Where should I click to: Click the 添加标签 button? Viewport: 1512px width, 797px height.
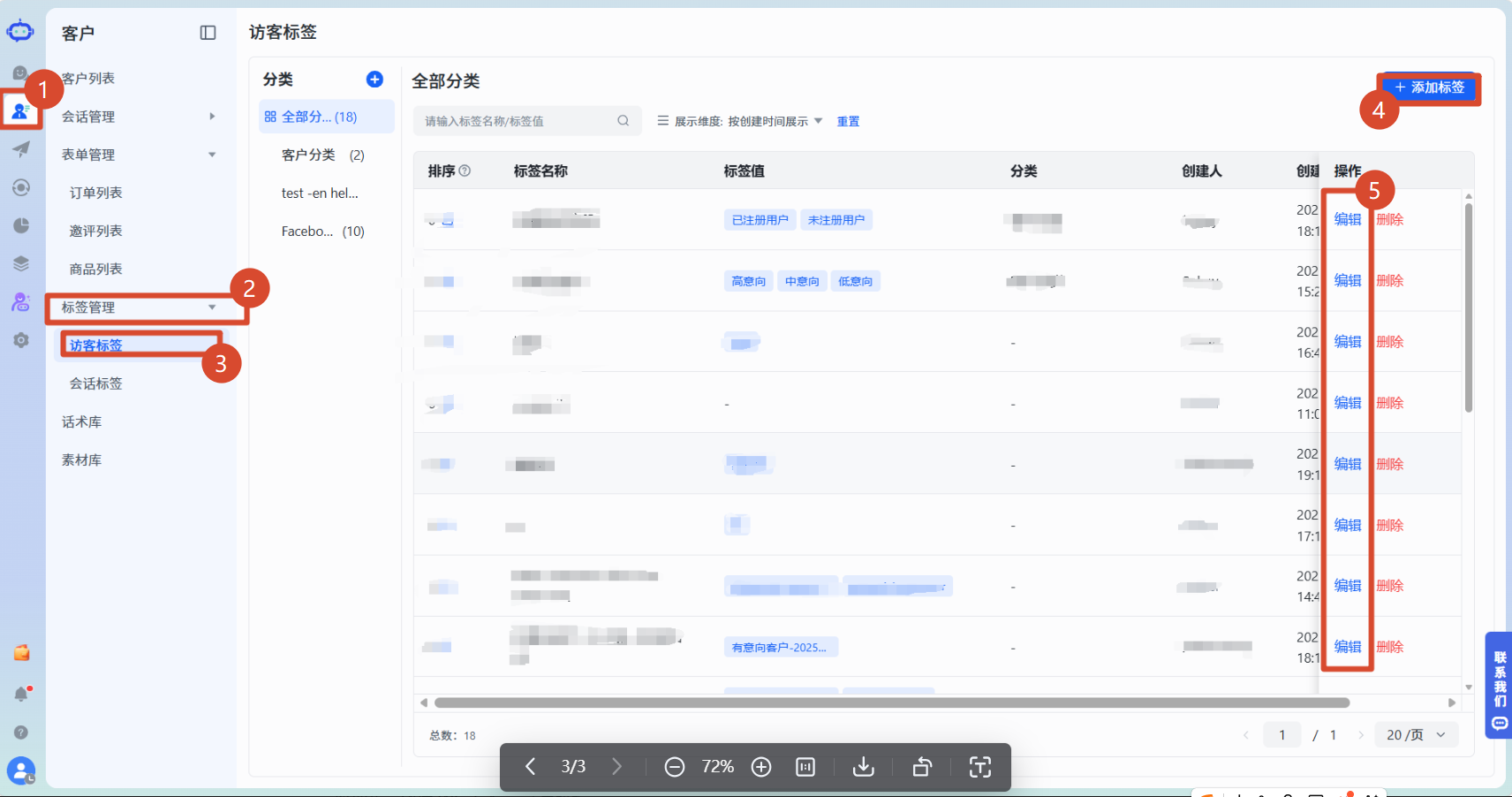click(x=1429, y=87)
